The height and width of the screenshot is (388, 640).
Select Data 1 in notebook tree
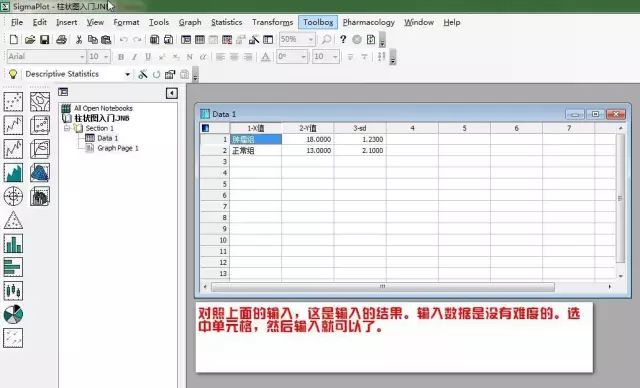pyautogui.click(x=107, y=138)
